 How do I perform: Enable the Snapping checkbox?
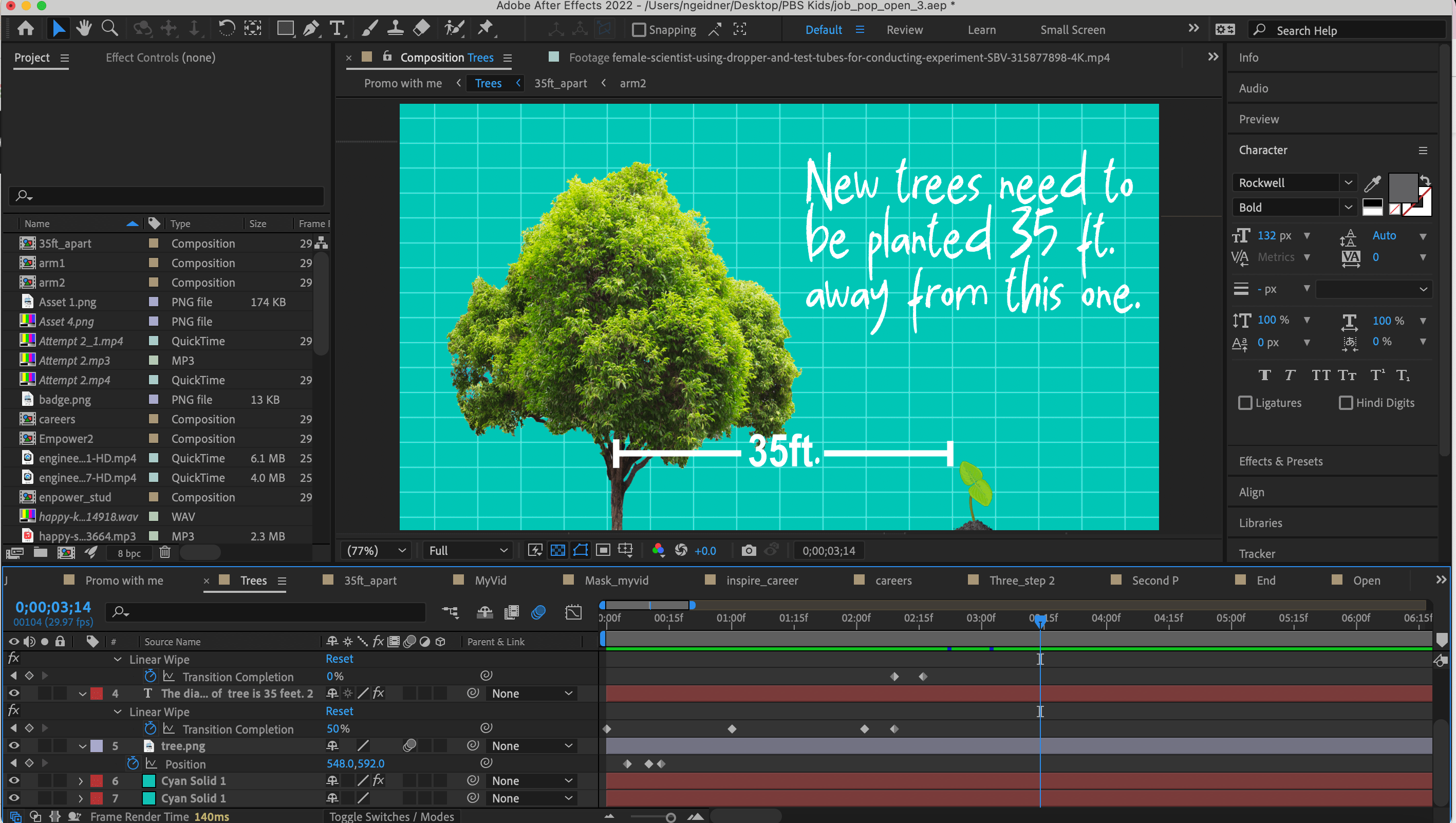[x=639, y=30]
